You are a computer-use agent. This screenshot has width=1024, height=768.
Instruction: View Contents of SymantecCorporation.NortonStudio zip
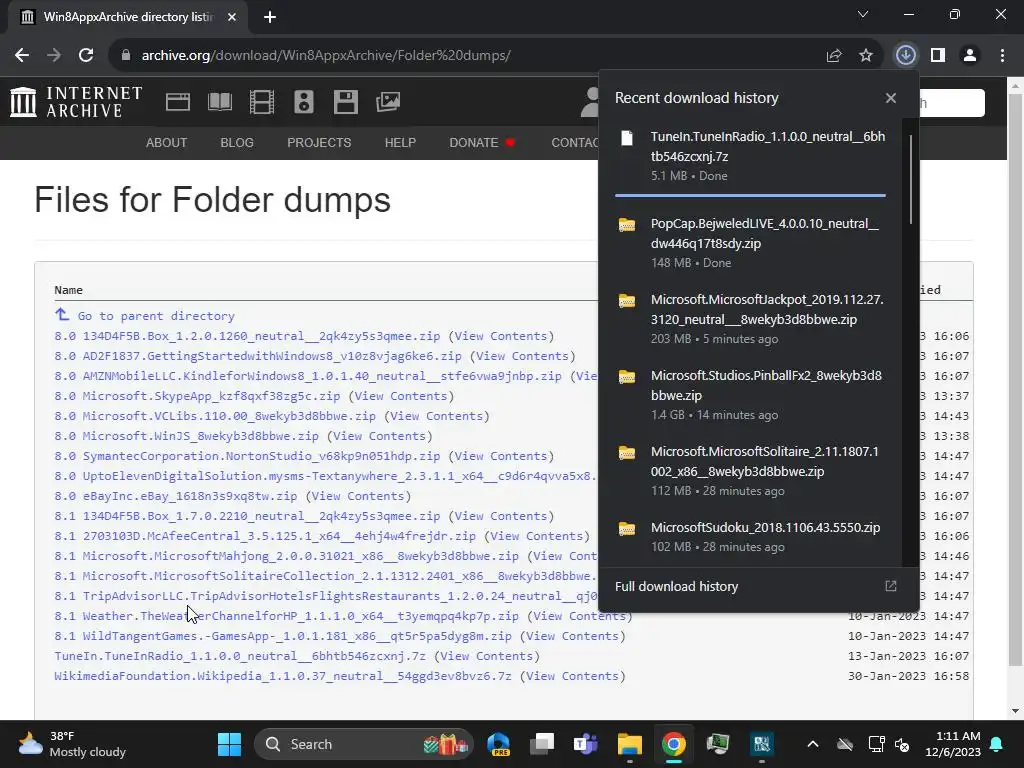pos(501,456)
